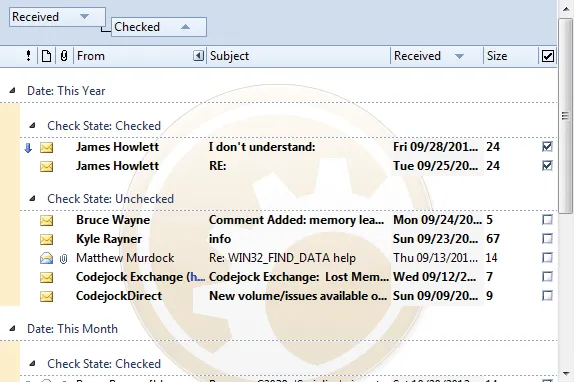Click the importance exclamation column icon
574x382 pixels.
(x=28, y=56)
